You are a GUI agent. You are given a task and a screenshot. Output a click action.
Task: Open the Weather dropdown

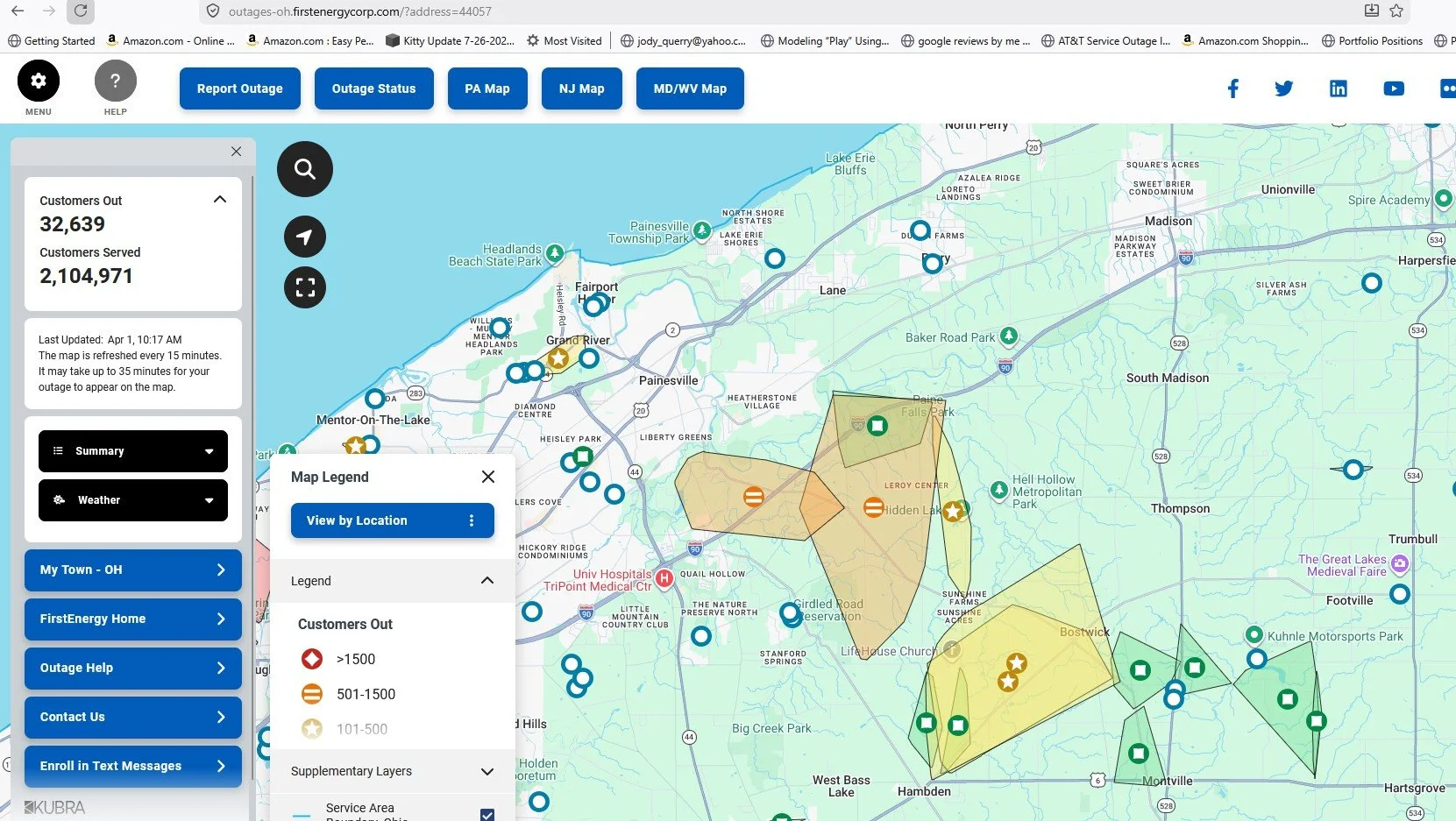click(x=133, y=500)
